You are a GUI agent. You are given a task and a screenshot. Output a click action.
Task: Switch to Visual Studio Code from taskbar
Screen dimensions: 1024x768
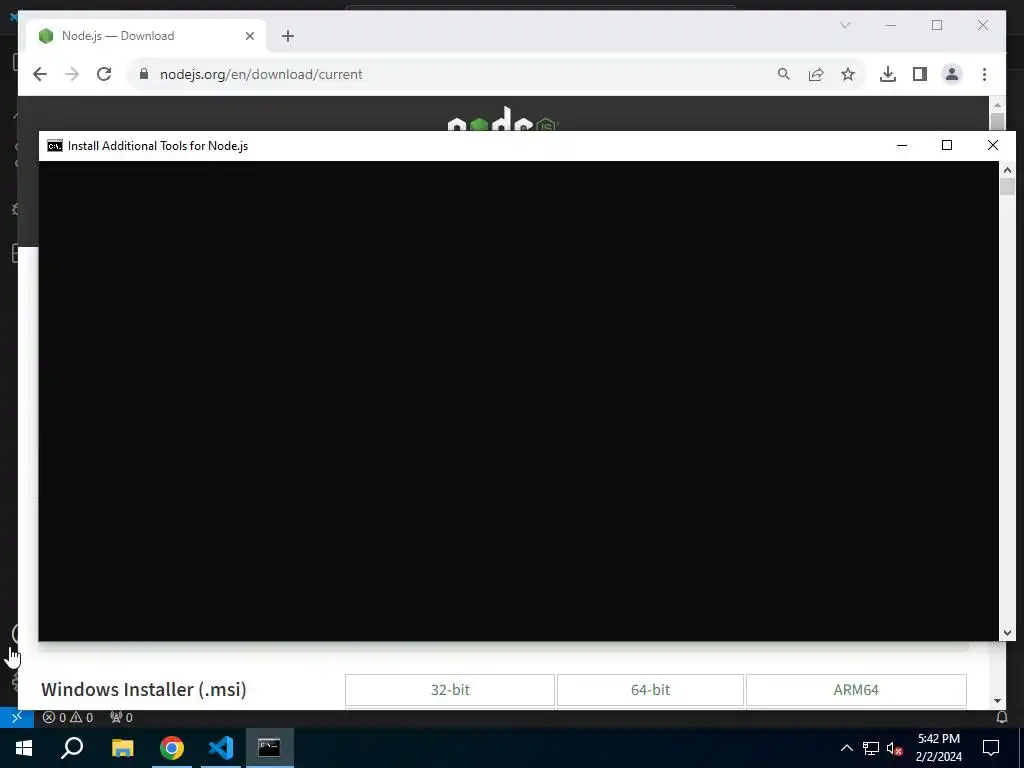[x=221, y=748]
